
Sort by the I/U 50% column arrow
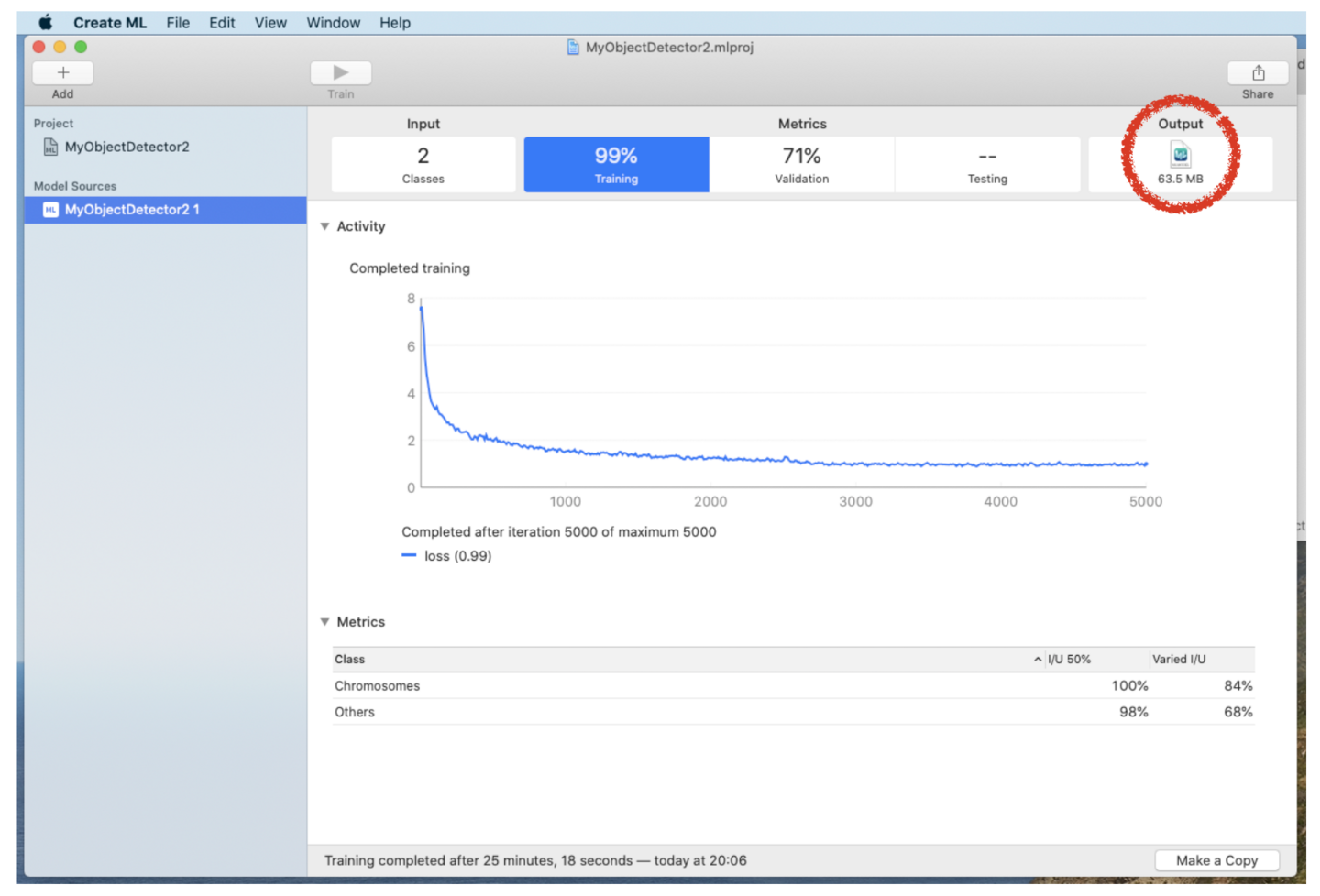1038,660
